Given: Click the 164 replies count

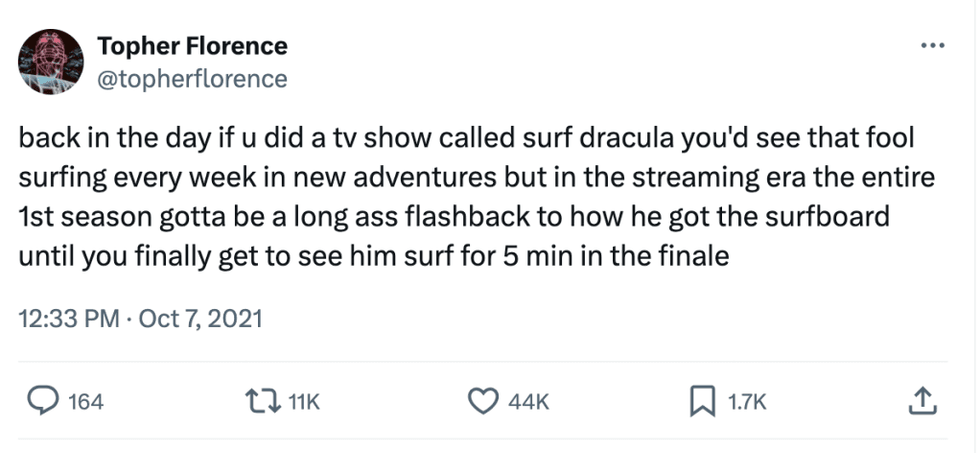Looking at the screenshot, I should pos(86,403).
